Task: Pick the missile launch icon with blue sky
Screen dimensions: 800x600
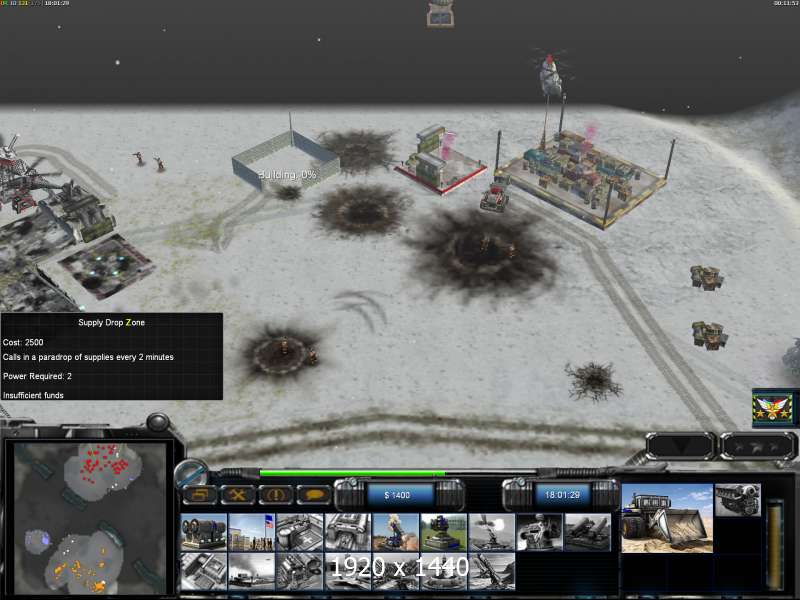Action: (x=395, y=532)
